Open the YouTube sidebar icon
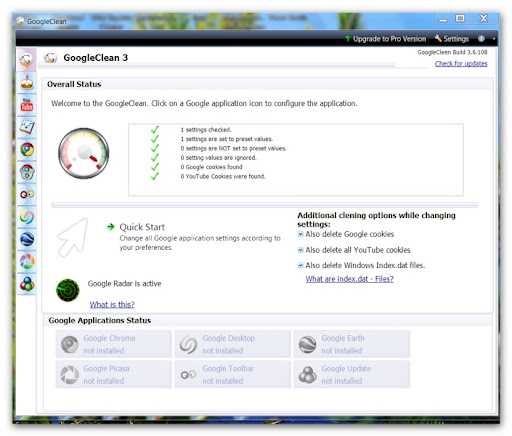 click(27, 105)
